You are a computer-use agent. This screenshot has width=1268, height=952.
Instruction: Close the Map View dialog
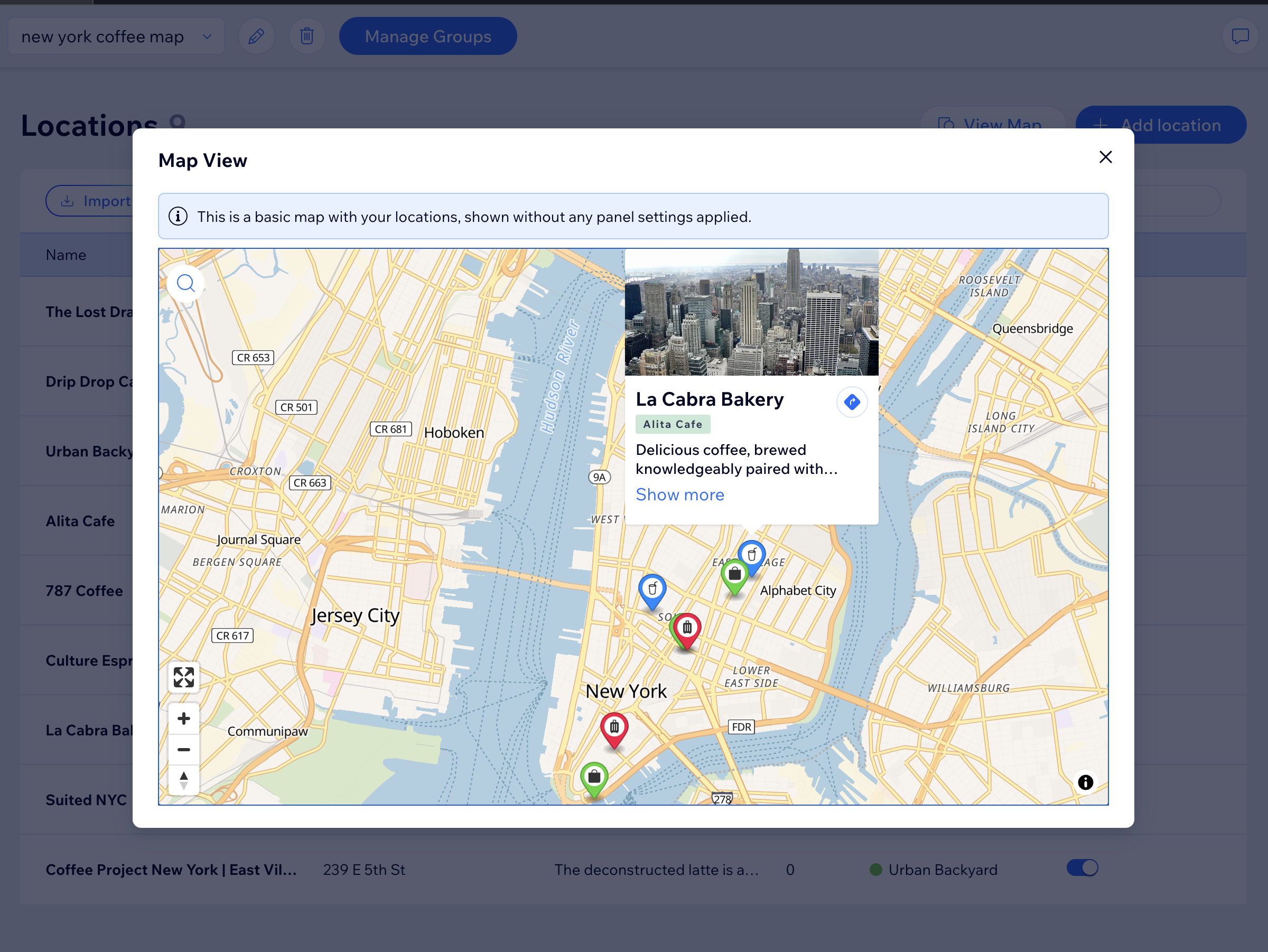(x=1106, y=157)
